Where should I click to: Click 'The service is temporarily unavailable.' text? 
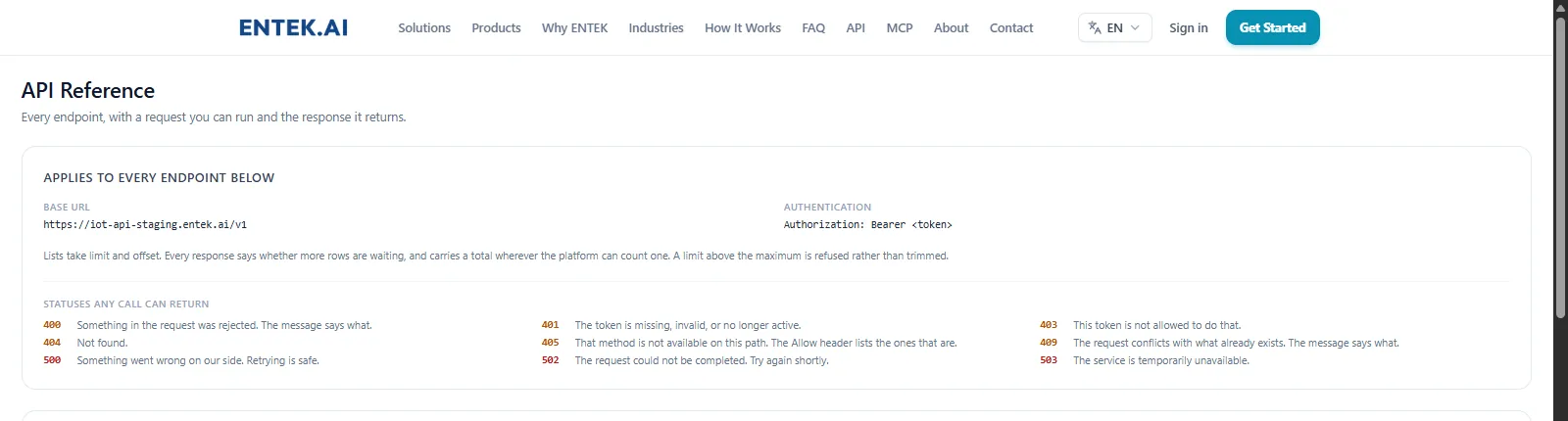tap(1161, 360)
